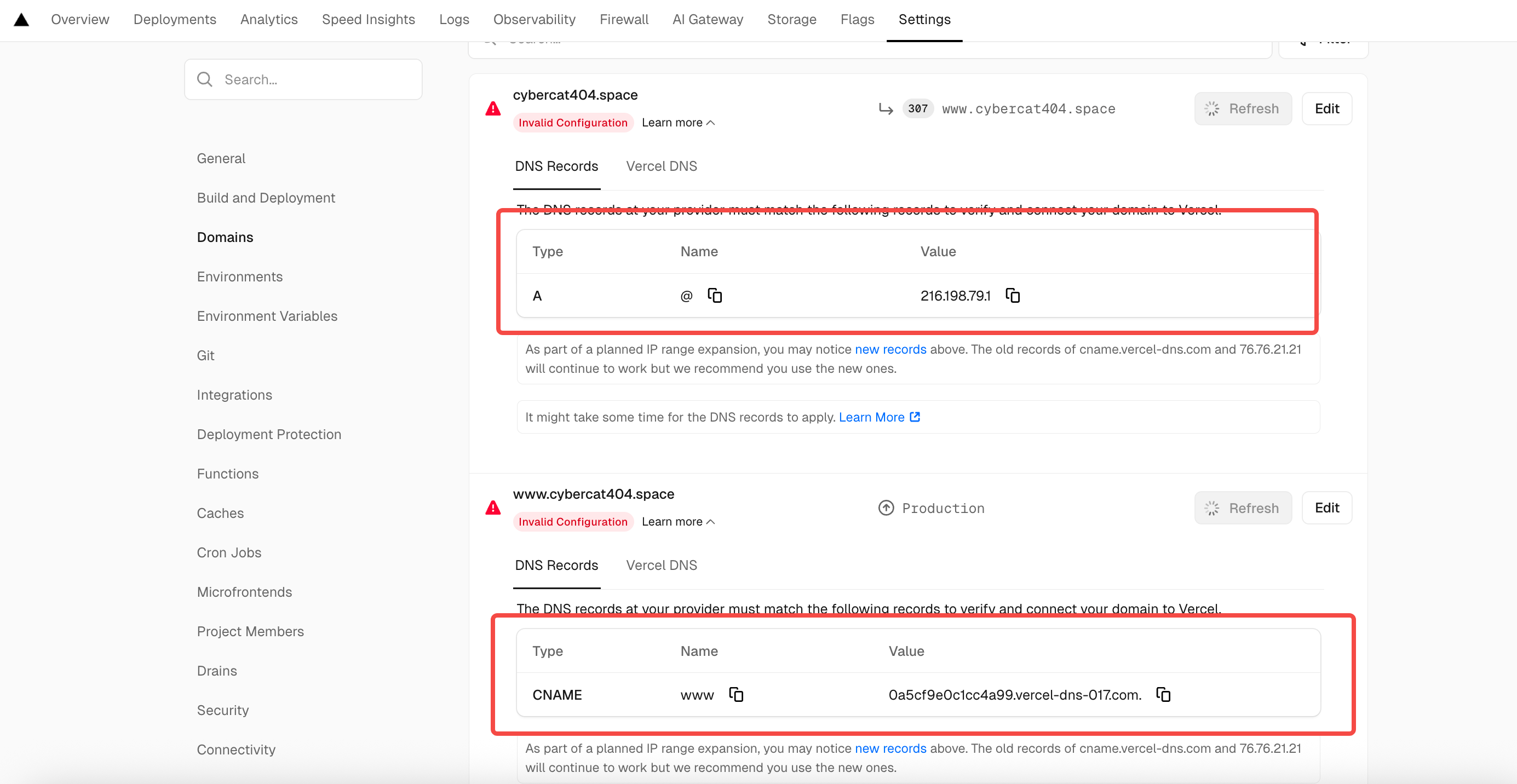Focus the sidebar Search field

303,79
